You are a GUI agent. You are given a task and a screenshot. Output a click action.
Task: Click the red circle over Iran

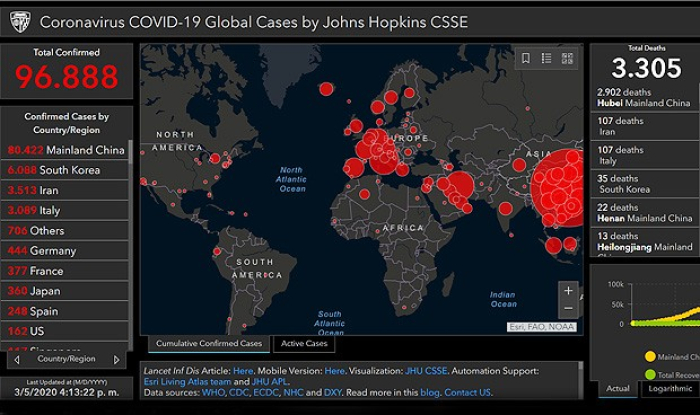click(460, 185)
